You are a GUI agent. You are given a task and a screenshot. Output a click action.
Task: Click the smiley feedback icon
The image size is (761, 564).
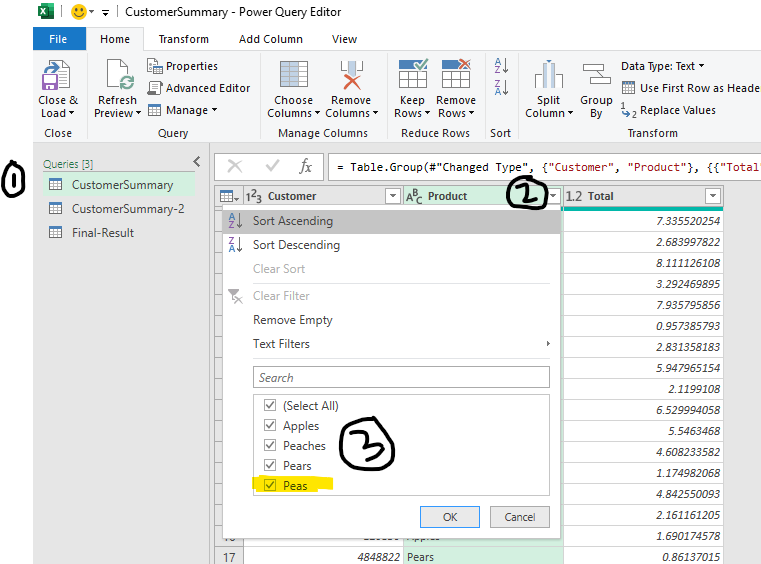[x=79, y=12]
